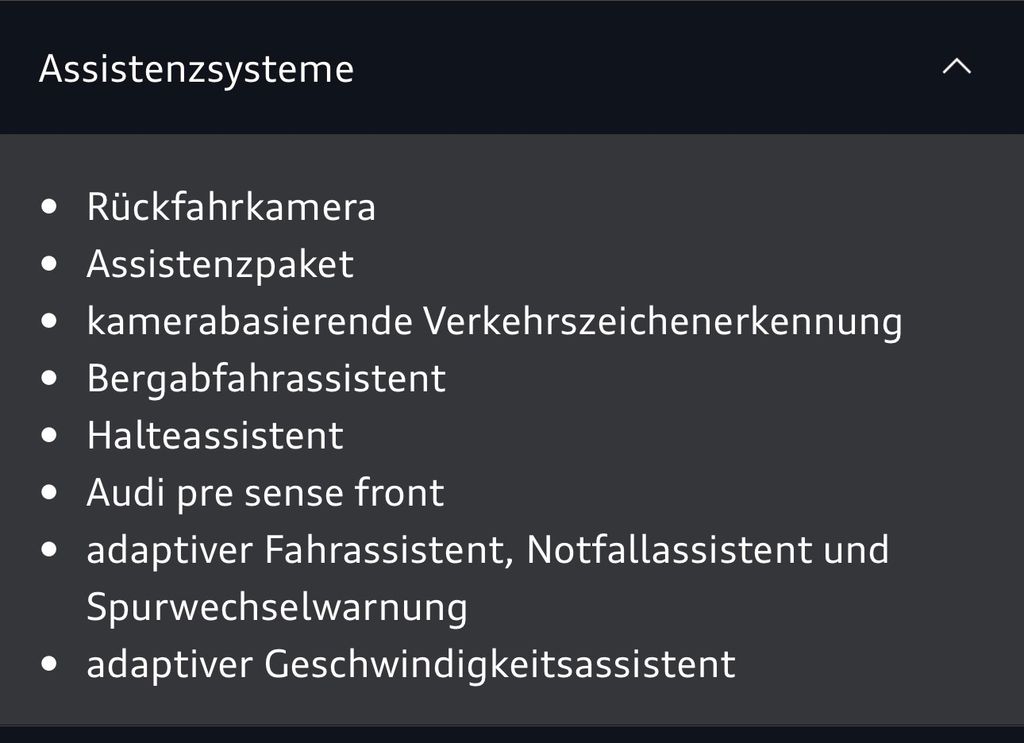This screenshot has width=1024, height=743.
Task: Click the bullet next to Rückfahrkamera
Action: pos(50,208)
